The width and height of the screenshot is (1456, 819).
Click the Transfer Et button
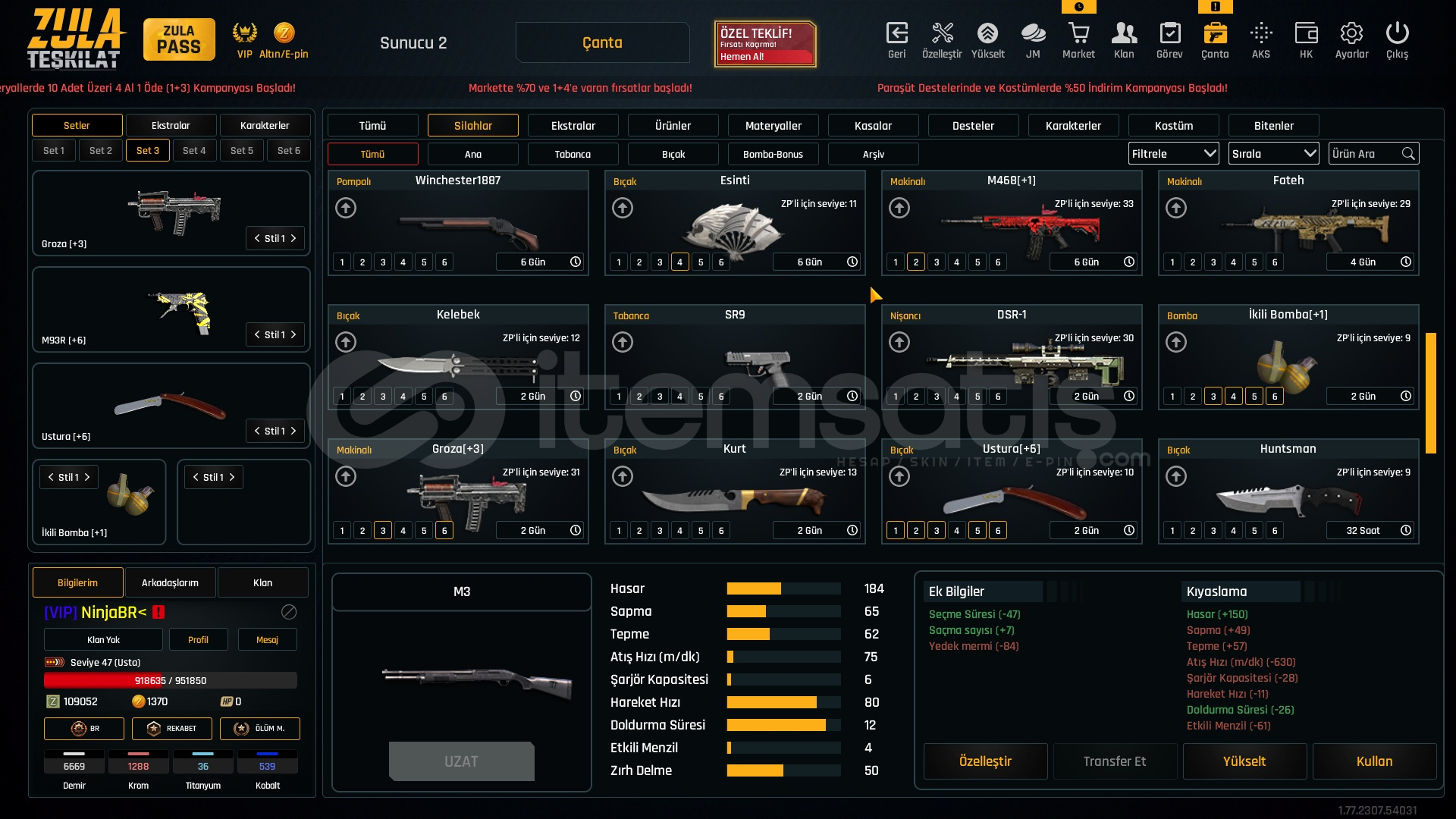tap(1115, 761)
